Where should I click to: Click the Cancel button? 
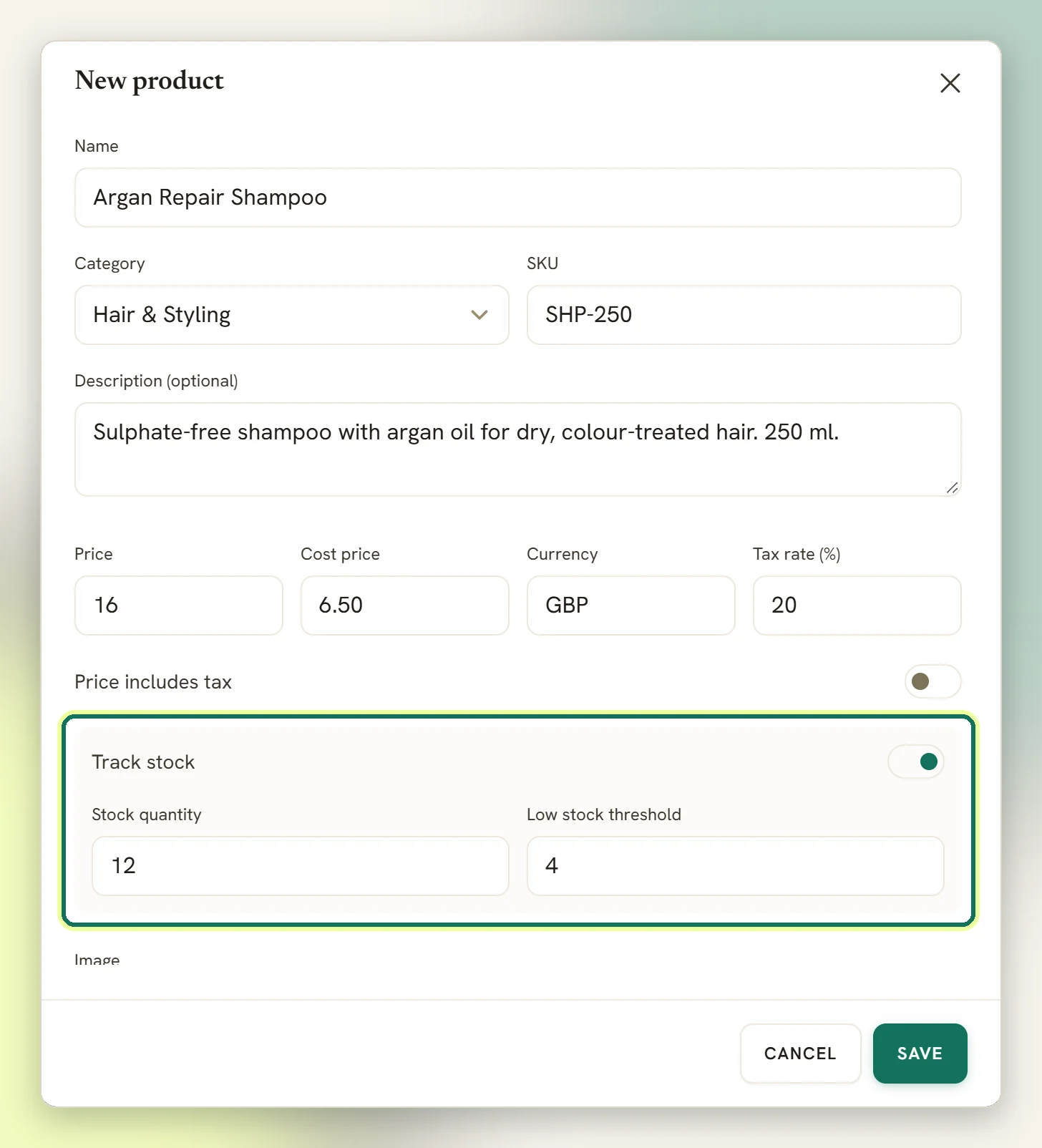click(x=800, y=1054)
